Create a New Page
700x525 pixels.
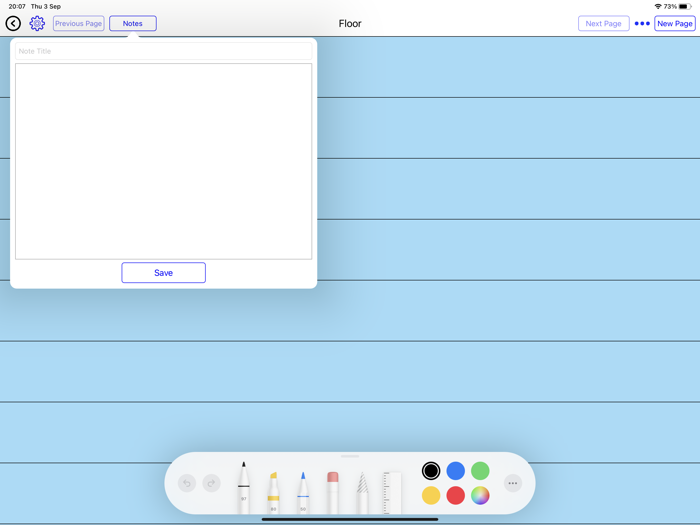675,23
